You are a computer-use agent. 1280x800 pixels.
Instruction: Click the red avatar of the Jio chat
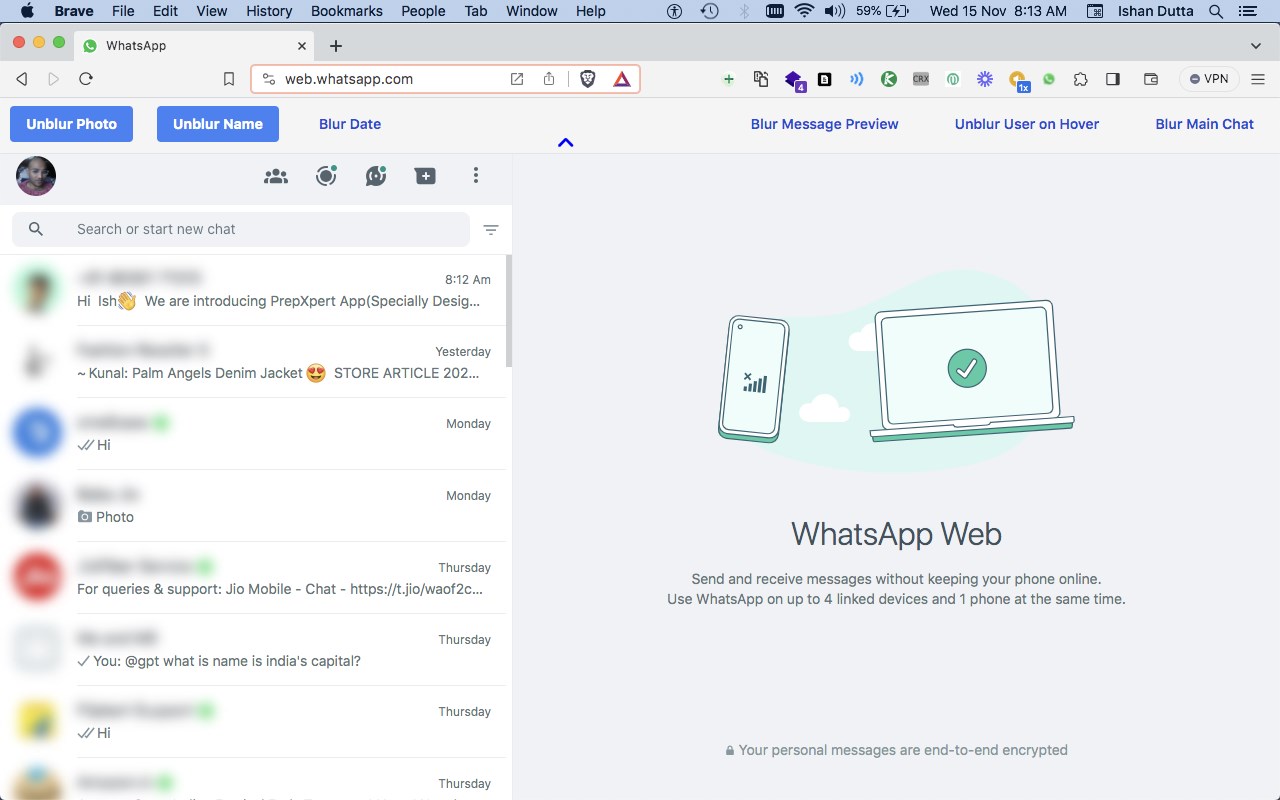(38, 577)
